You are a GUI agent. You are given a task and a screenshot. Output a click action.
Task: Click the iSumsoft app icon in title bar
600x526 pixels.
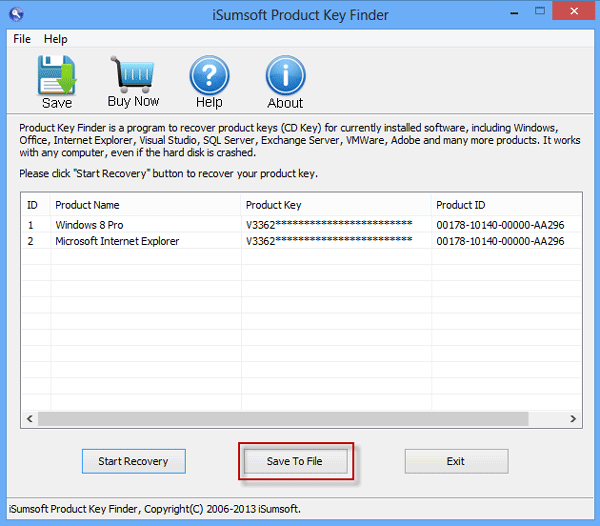click(x=16, y=15)
